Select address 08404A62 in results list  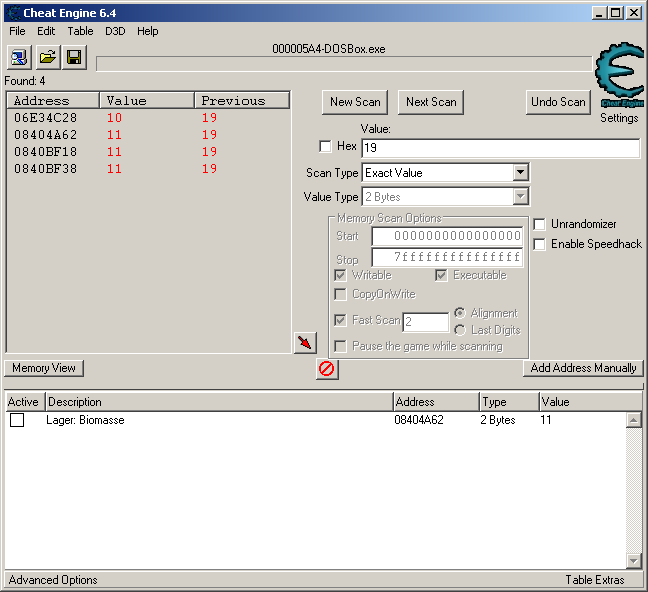(45, 135)
